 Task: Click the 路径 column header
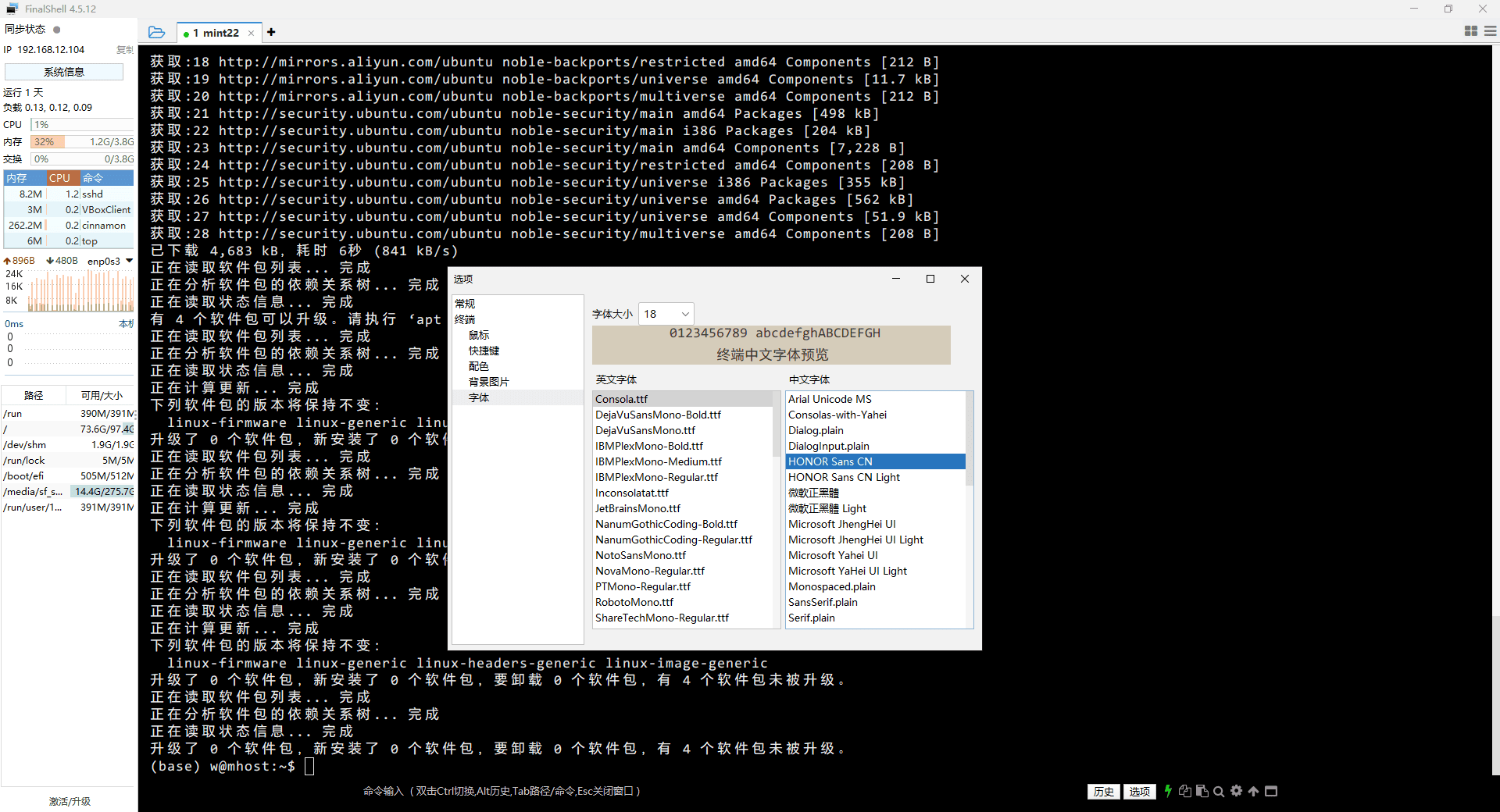click(34, 396)
